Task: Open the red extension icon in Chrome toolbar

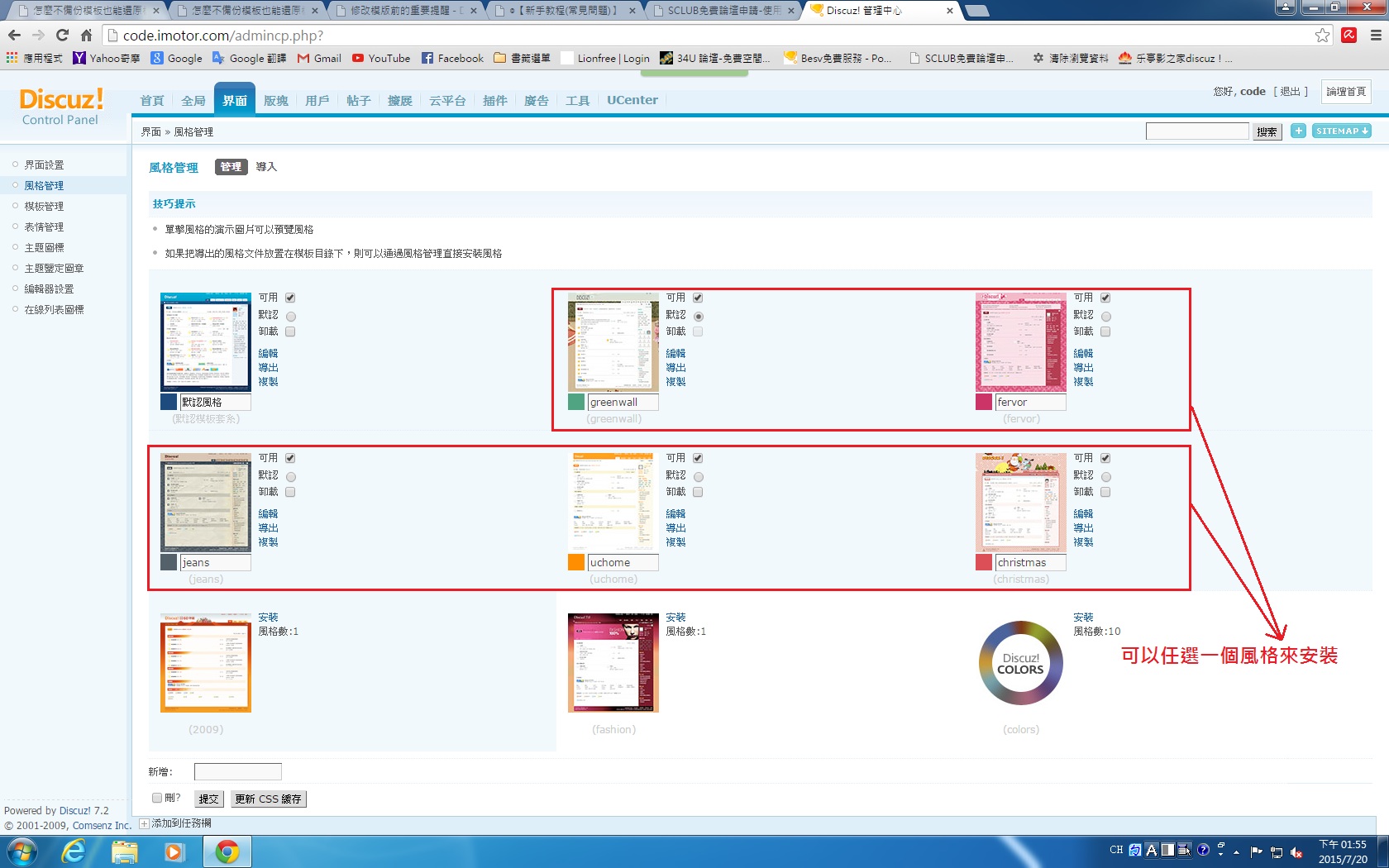Action: tap(1349, 35)
